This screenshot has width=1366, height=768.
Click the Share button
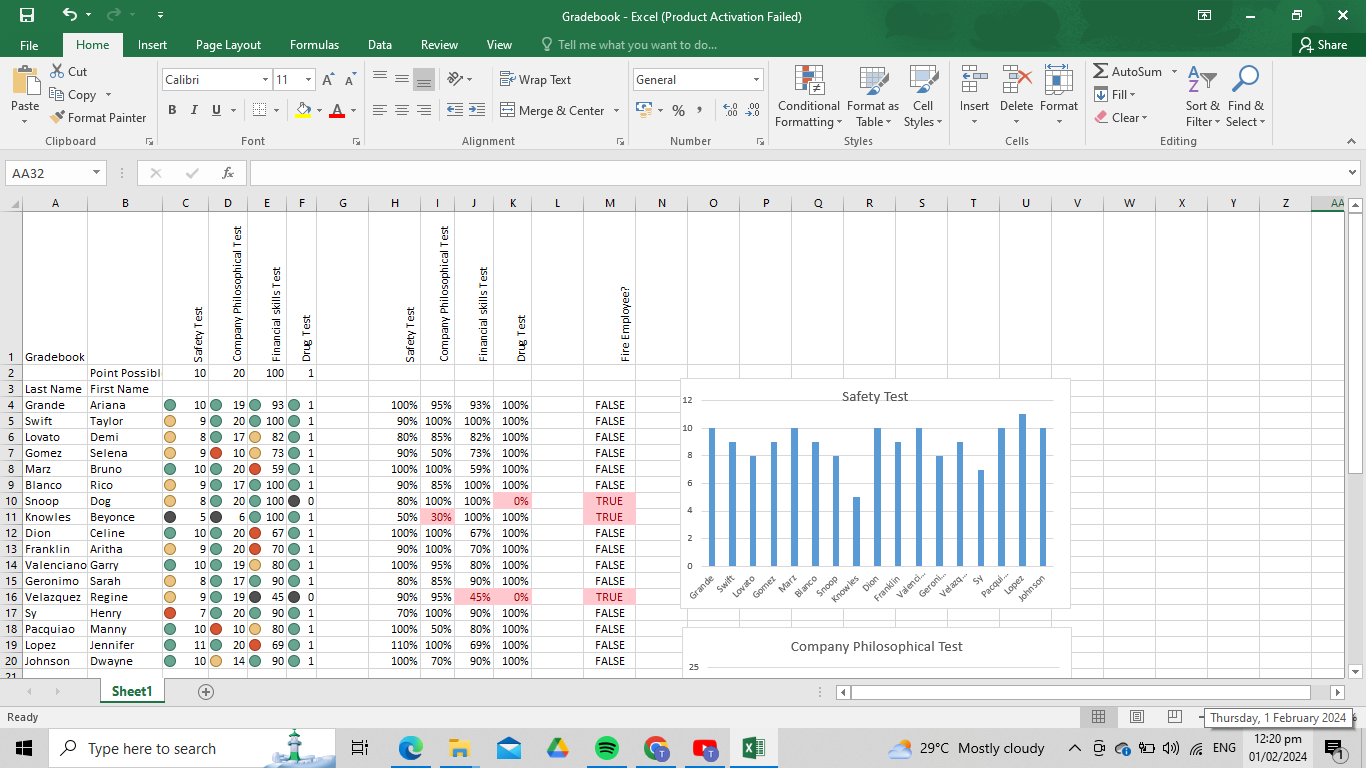pos(1323,45)
